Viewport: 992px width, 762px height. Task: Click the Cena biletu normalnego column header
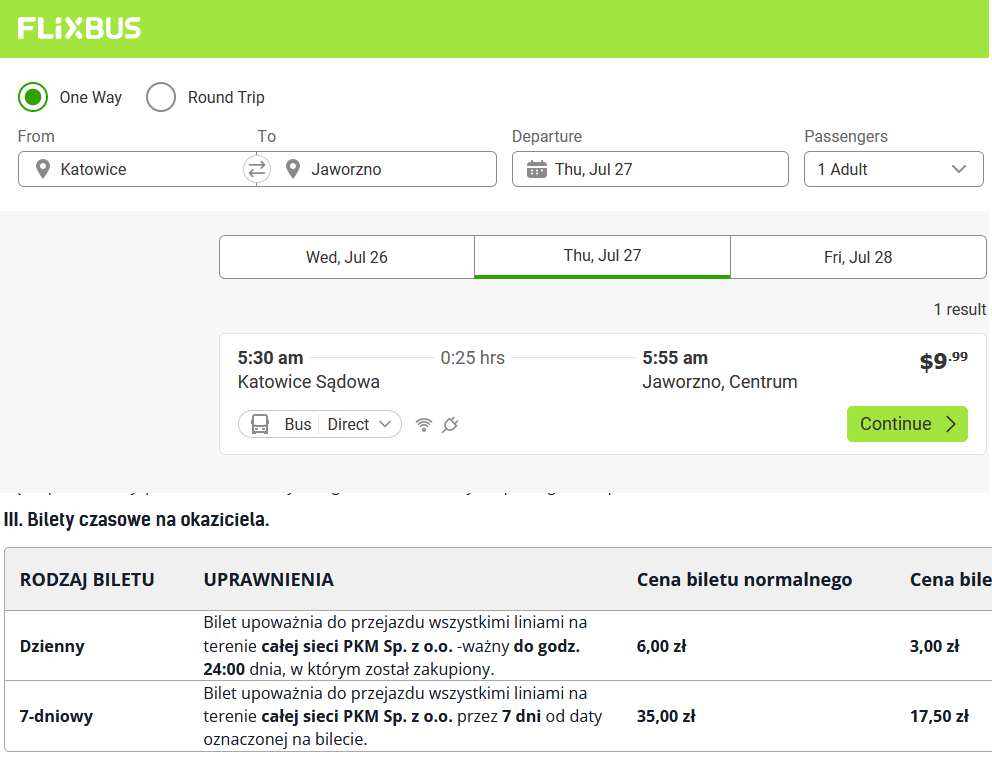(x=745, y=580)
